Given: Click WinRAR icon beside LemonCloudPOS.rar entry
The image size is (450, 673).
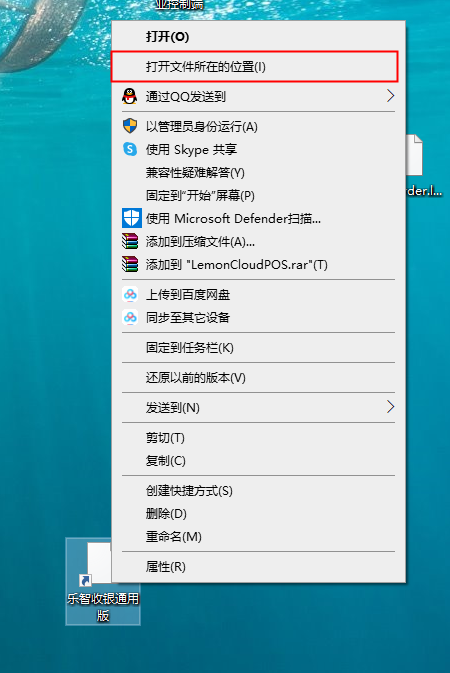Looking at the screenshot, I should (130, 264).
